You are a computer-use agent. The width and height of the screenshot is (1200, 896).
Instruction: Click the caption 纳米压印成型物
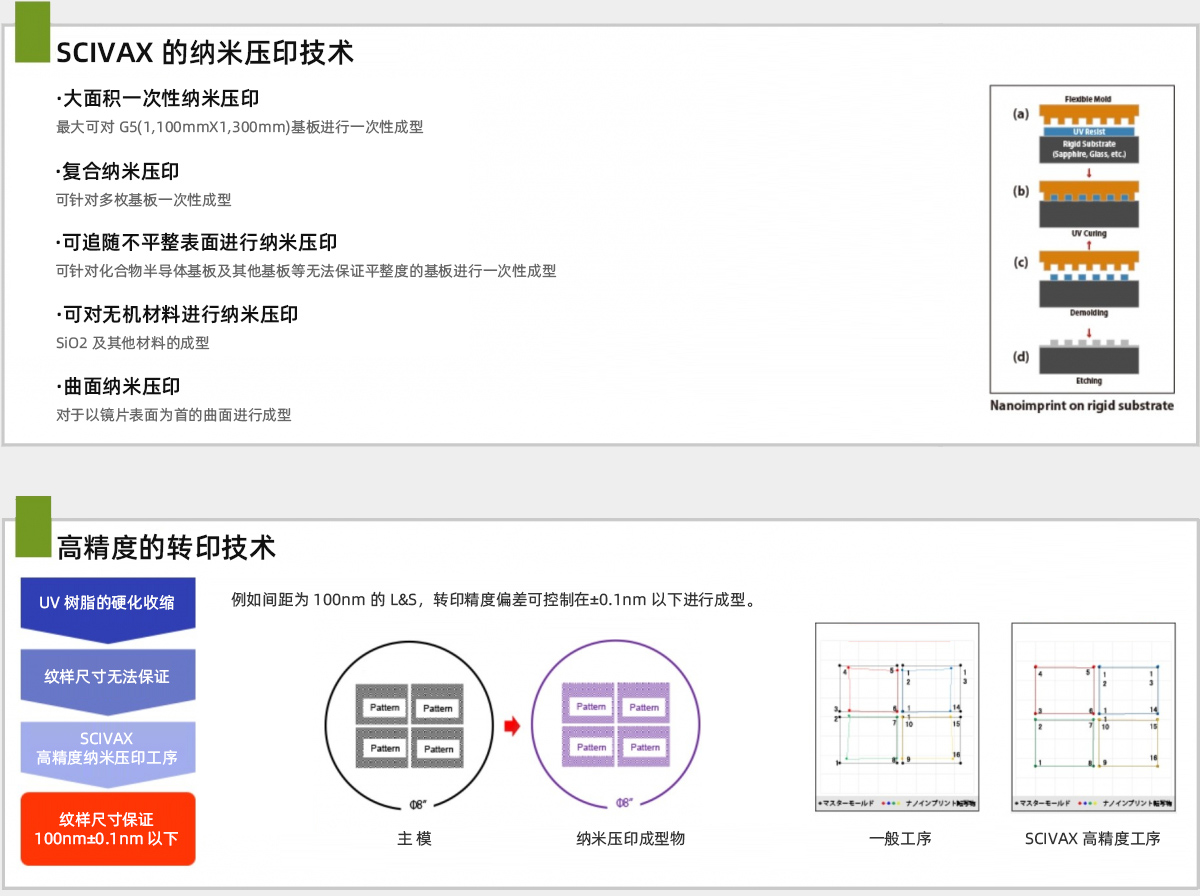[x=631, y=839]
